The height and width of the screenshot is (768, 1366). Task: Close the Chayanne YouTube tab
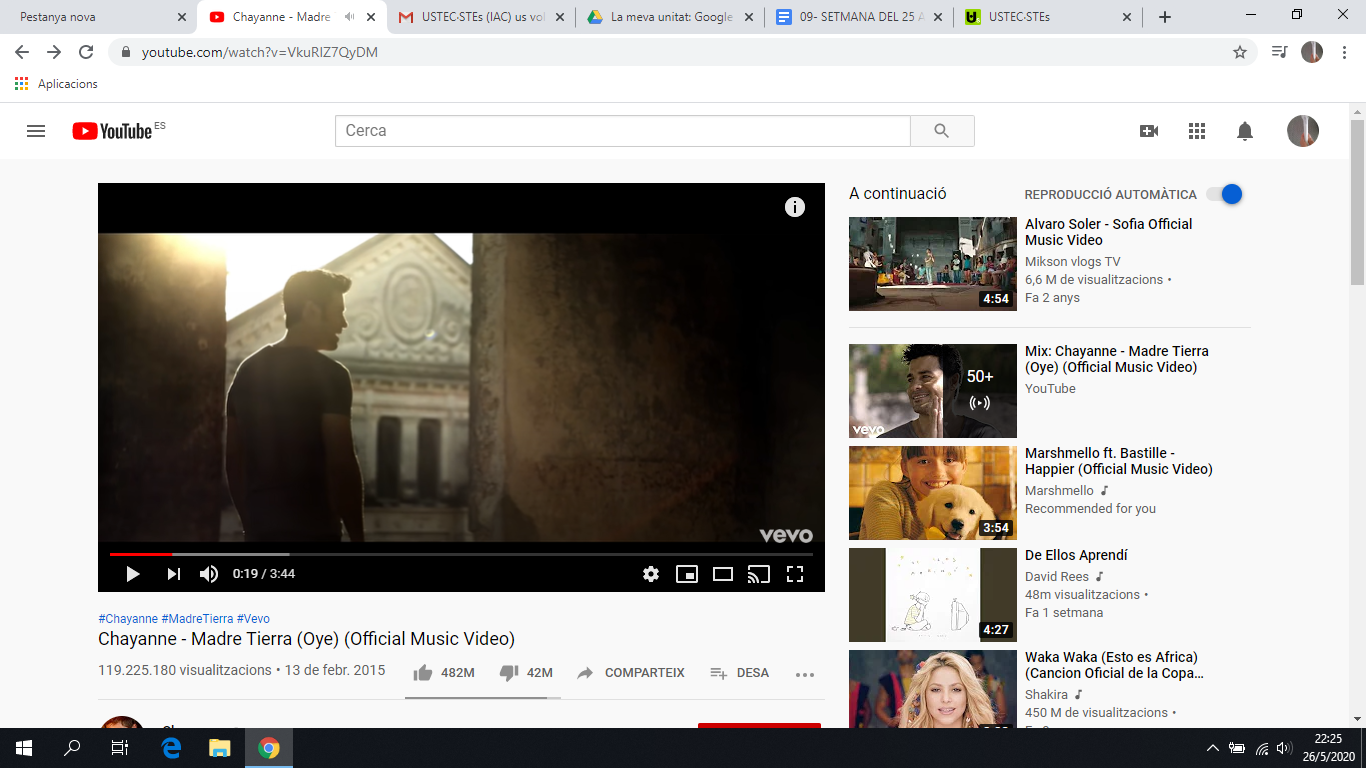coord(372,17)
